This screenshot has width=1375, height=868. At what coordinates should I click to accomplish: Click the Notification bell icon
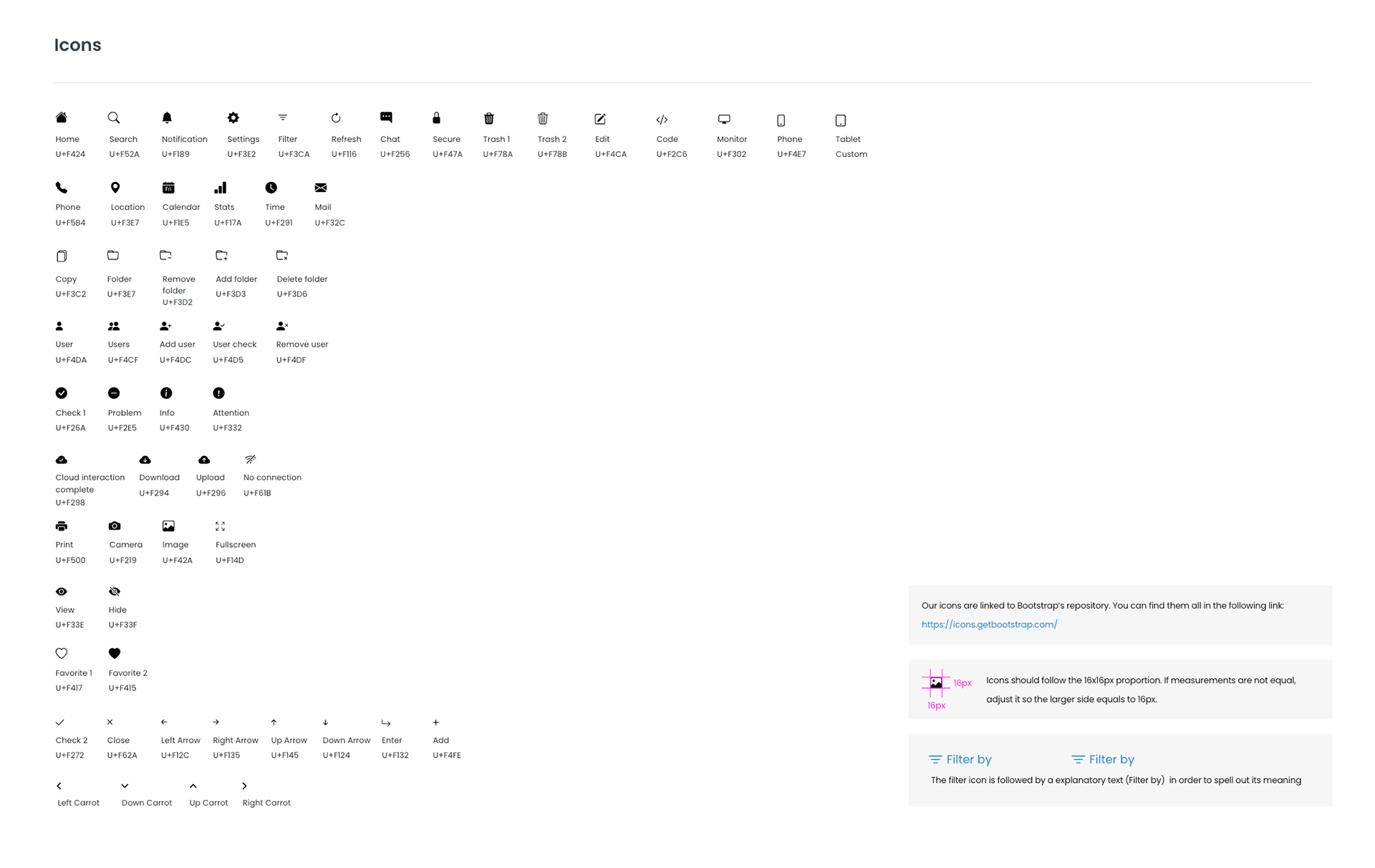(x=167, y=117)
